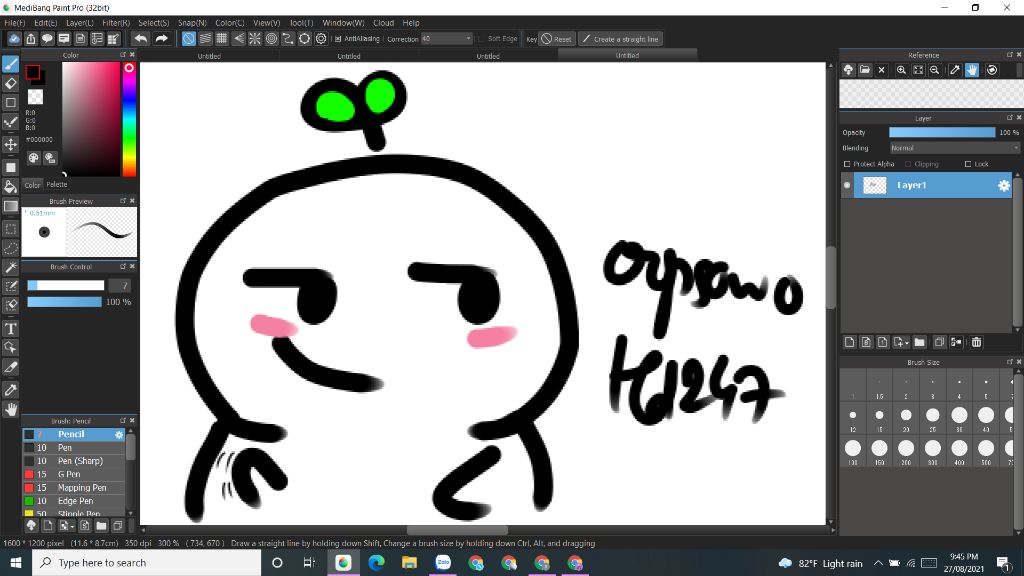Click the layer Opacity slider
The height and width of the screenshot is (576, 1024).
942,133
